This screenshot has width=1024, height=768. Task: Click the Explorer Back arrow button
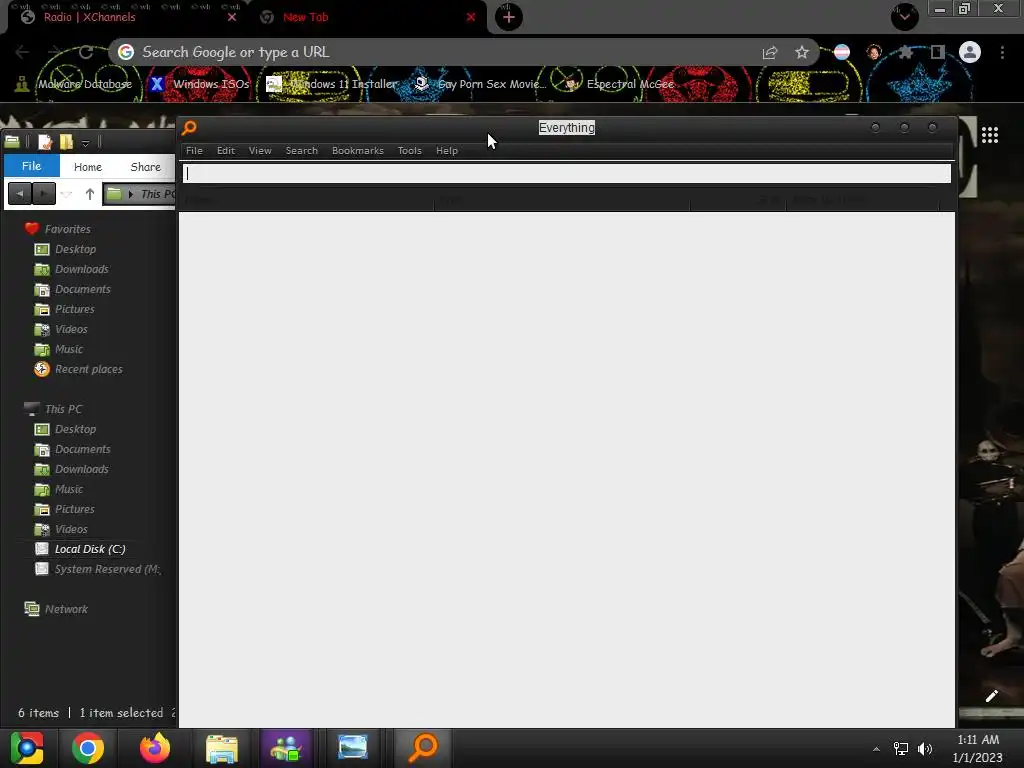[20, 194]
